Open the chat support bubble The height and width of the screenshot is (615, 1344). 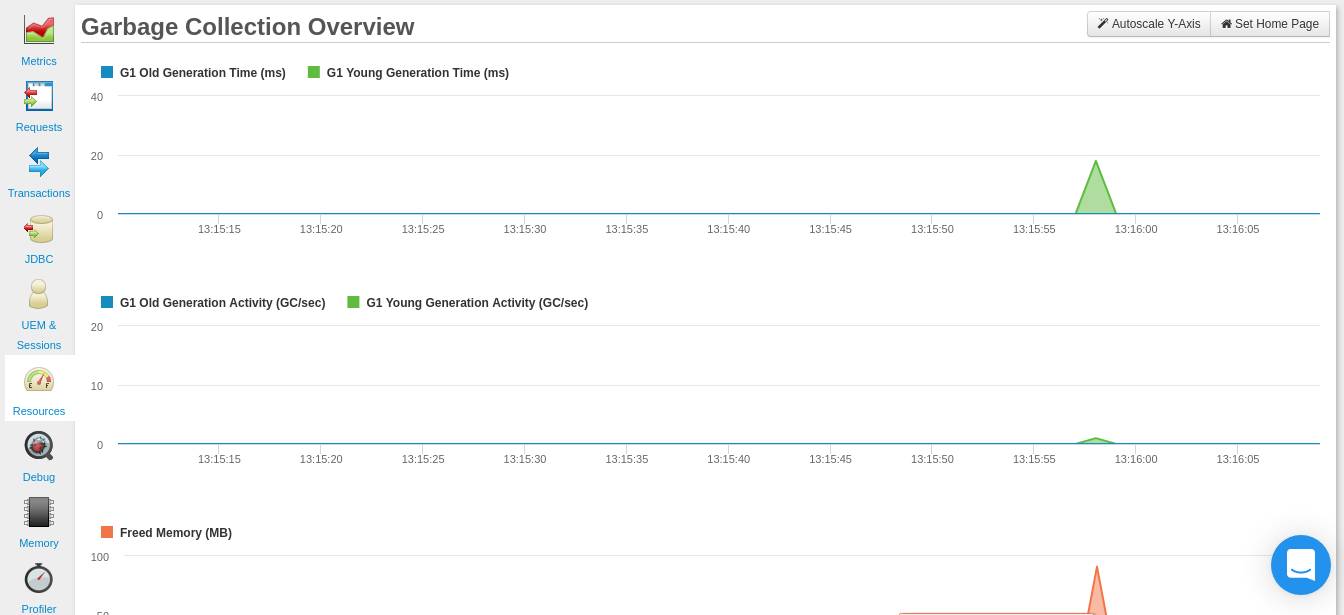tap(1301, 565)
